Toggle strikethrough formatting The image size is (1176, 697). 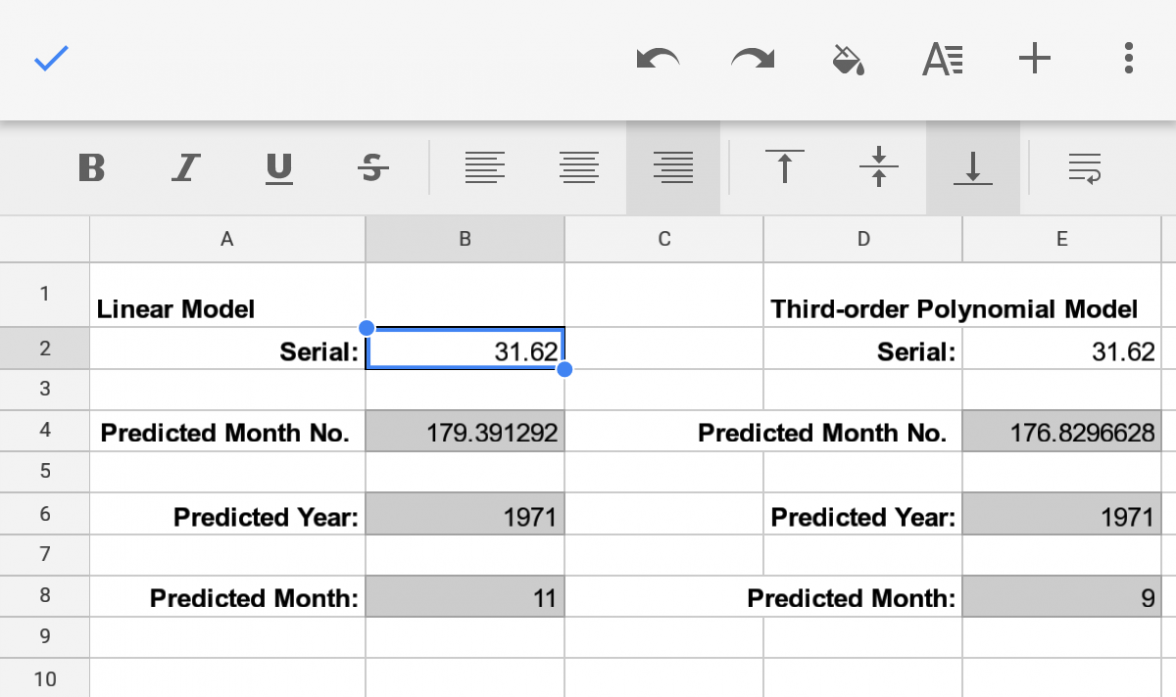(x=373, y=168)
